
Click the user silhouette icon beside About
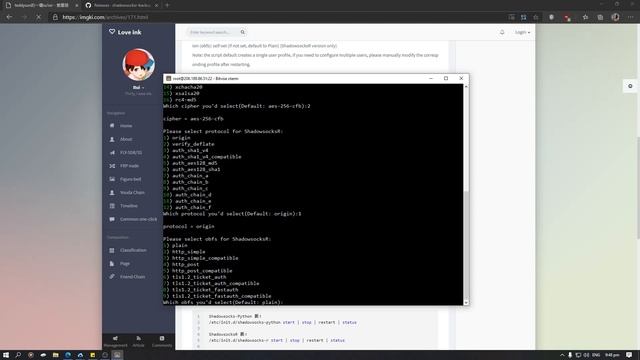click(x=112, y=139)
